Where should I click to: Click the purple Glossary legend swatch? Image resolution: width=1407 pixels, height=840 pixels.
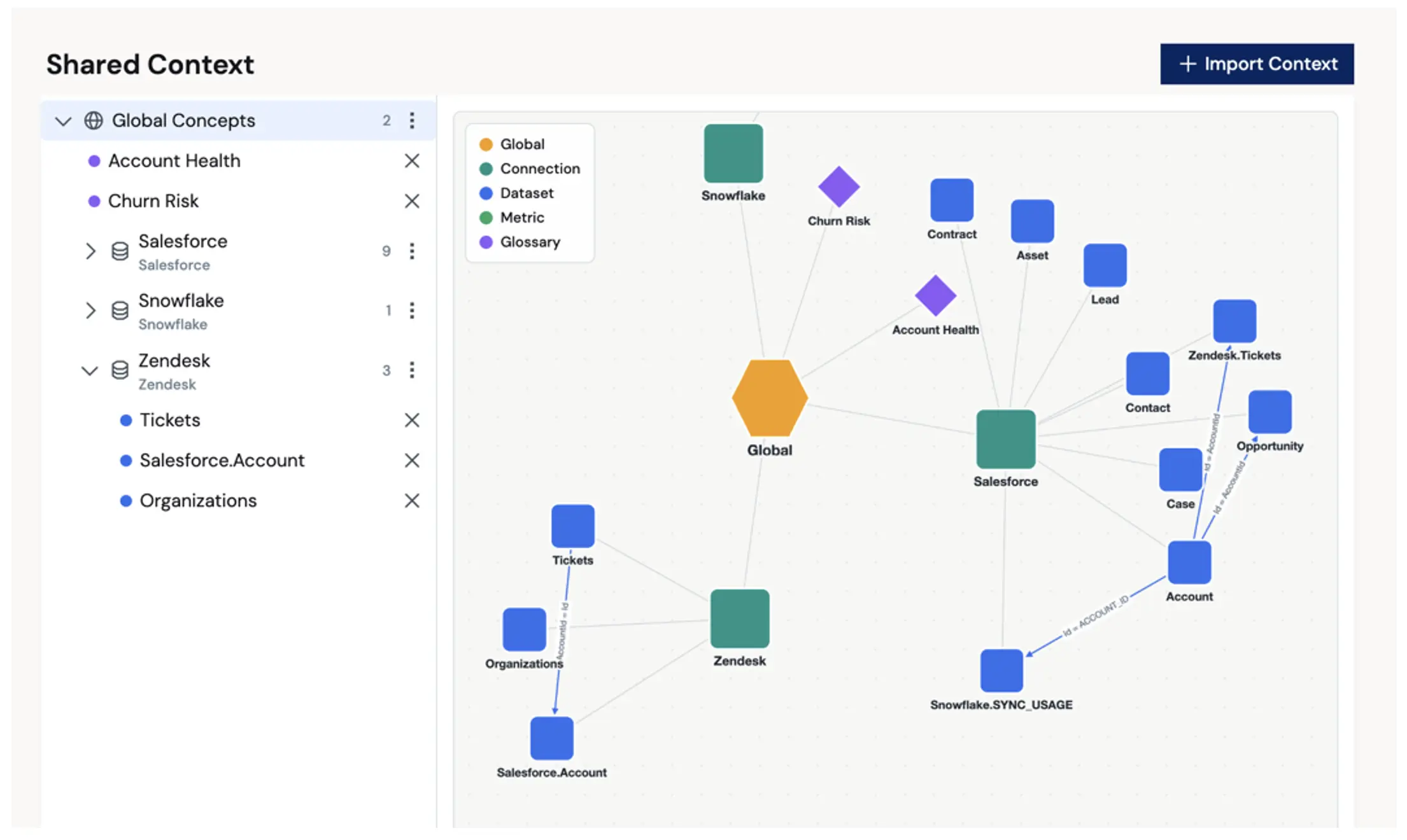pyautogui.click(x=486, y=242)
